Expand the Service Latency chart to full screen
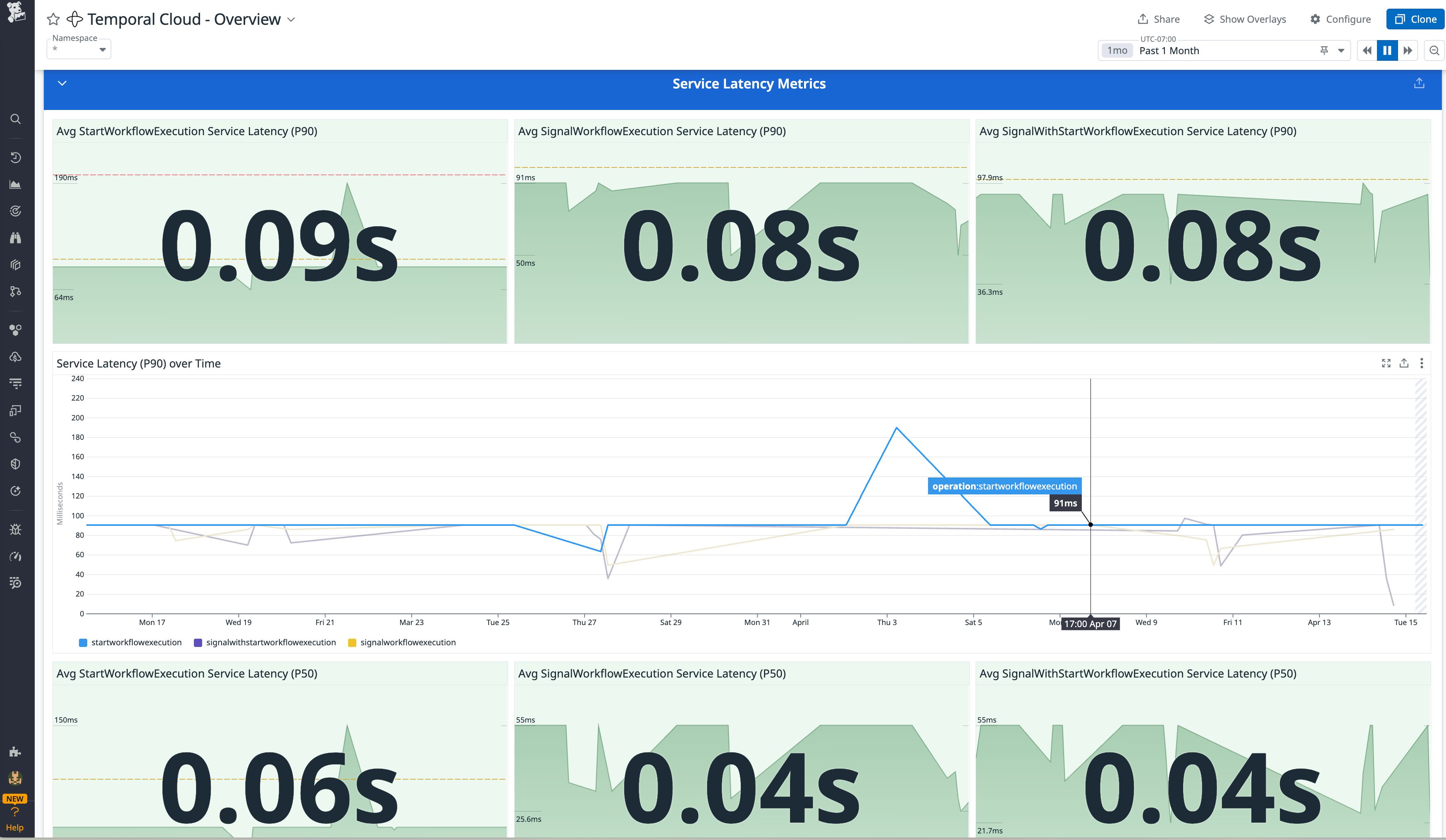This screenshot has width=1446, height=840. point(1386,363)
